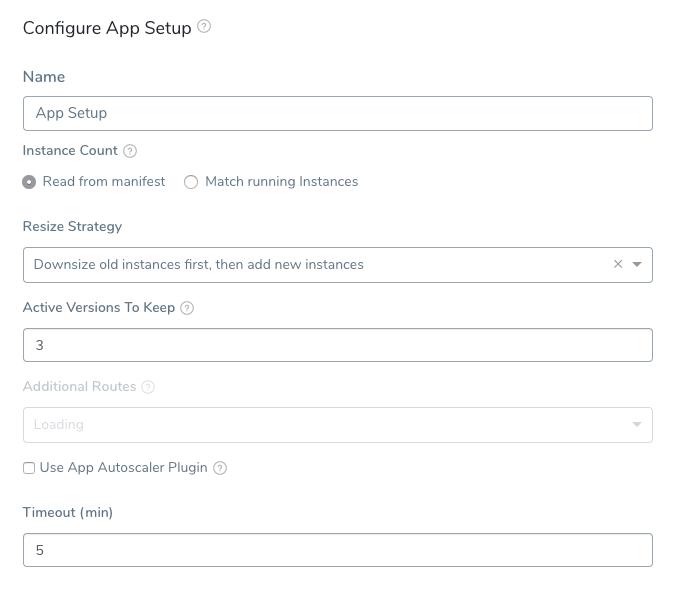This screenshot has height=601, width=675.
Task: Click the Downsize old instances first selection text
Action: click(198, 264)
